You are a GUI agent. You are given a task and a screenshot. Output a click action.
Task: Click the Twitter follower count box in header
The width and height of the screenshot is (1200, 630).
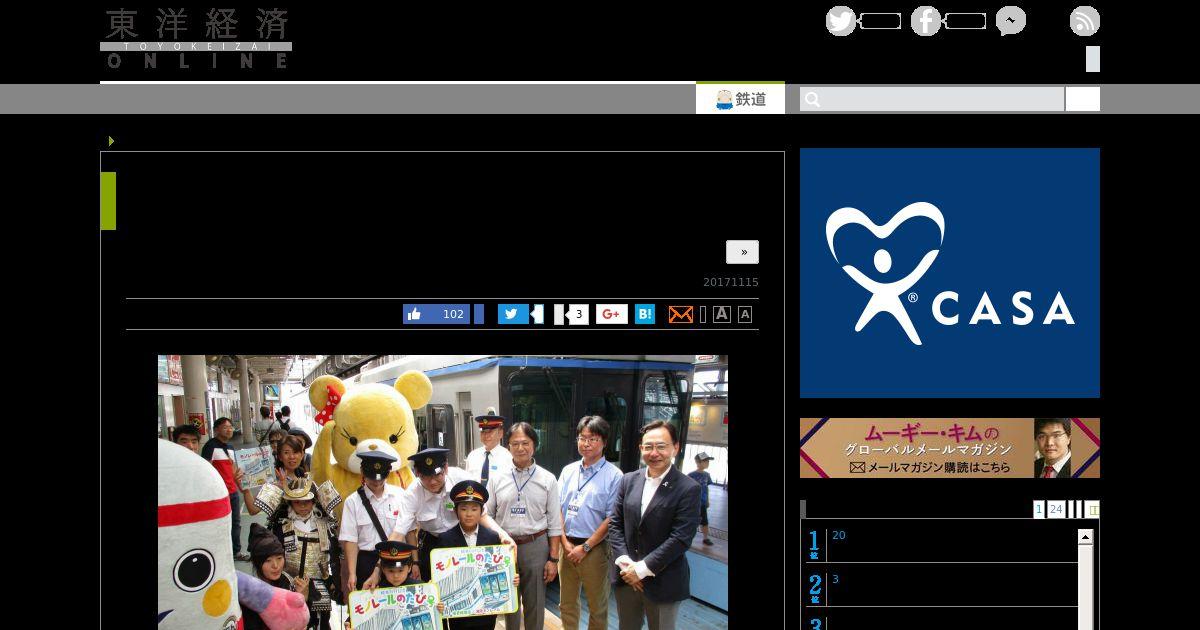(x=880, y=21)
